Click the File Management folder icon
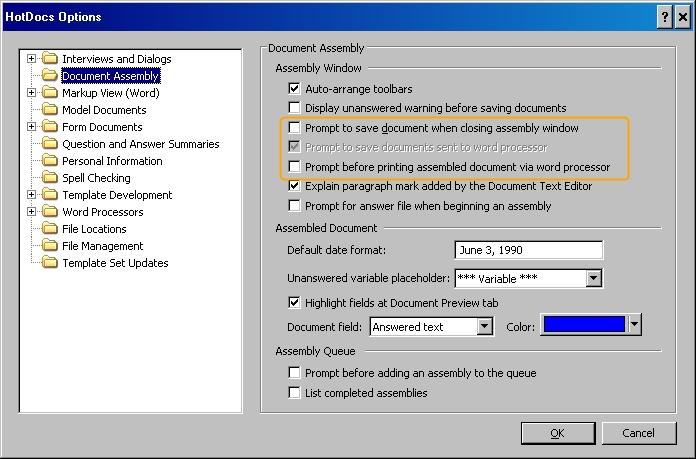Screen dimensions: 696x459 (x=50, y=246)
